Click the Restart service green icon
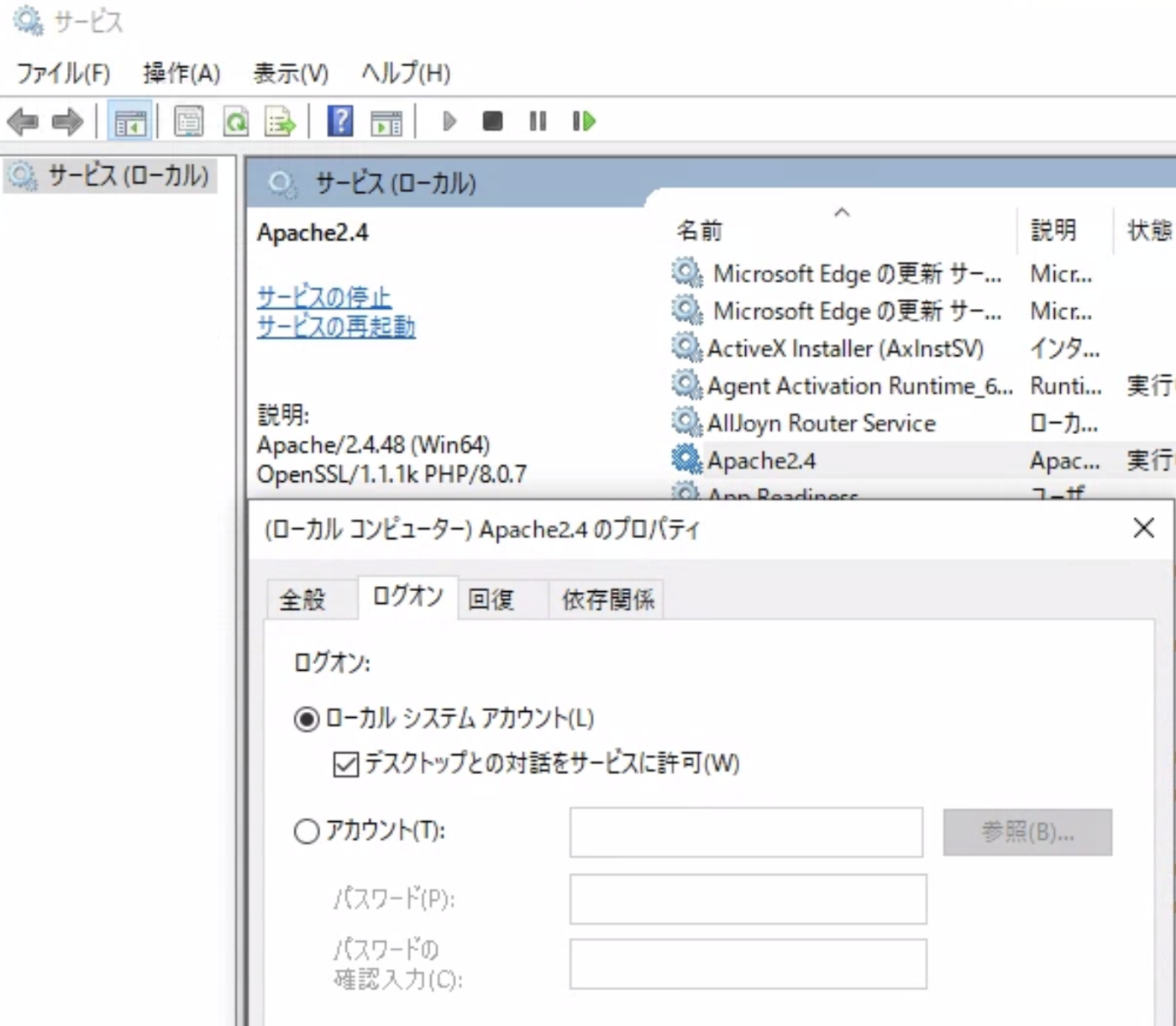Image resolution: width=1176 pixels, height=1026 pixels. click(x=584, y=122)
